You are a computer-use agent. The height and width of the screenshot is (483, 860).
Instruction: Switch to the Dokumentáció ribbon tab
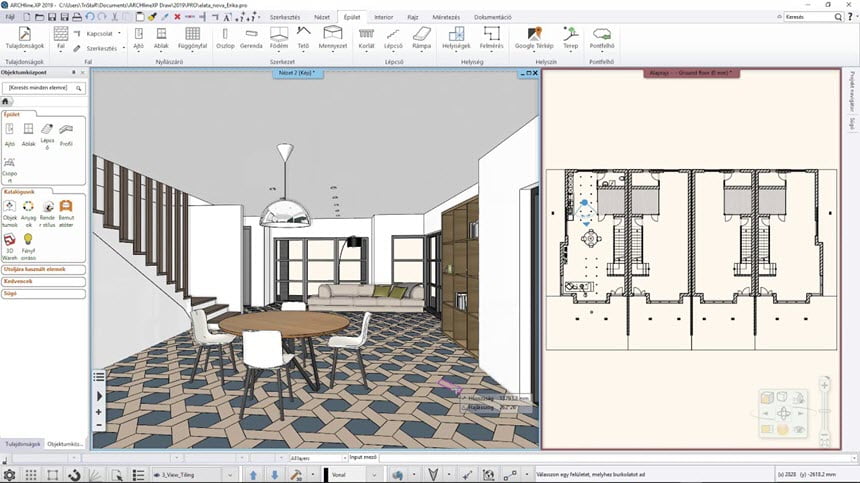(493, 18)
